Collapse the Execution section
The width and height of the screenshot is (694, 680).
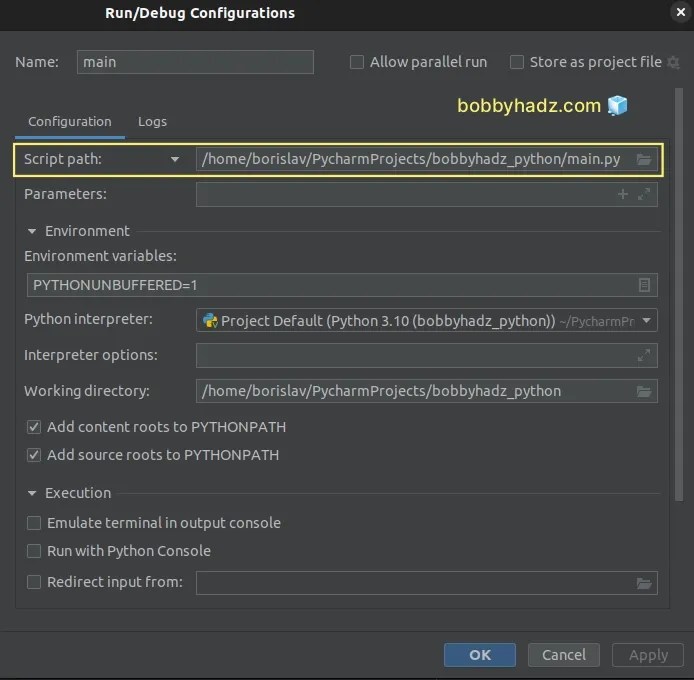[x=32, y=493]
